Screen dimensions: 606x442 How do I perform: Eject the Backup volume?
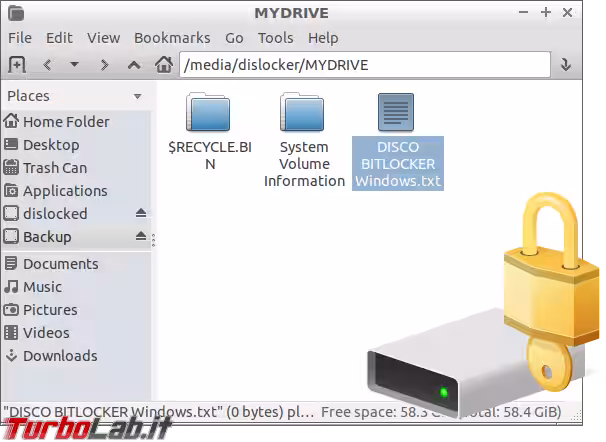pos(141,236)
